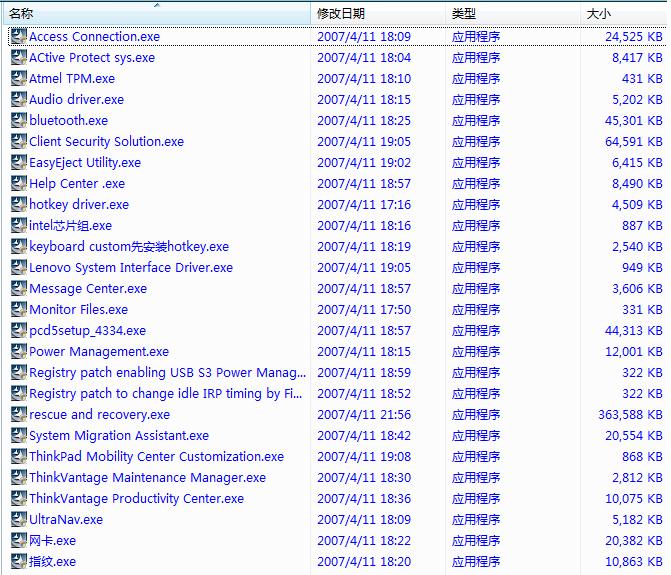Select the hotkey driver.exe icon

coord(18,204)
